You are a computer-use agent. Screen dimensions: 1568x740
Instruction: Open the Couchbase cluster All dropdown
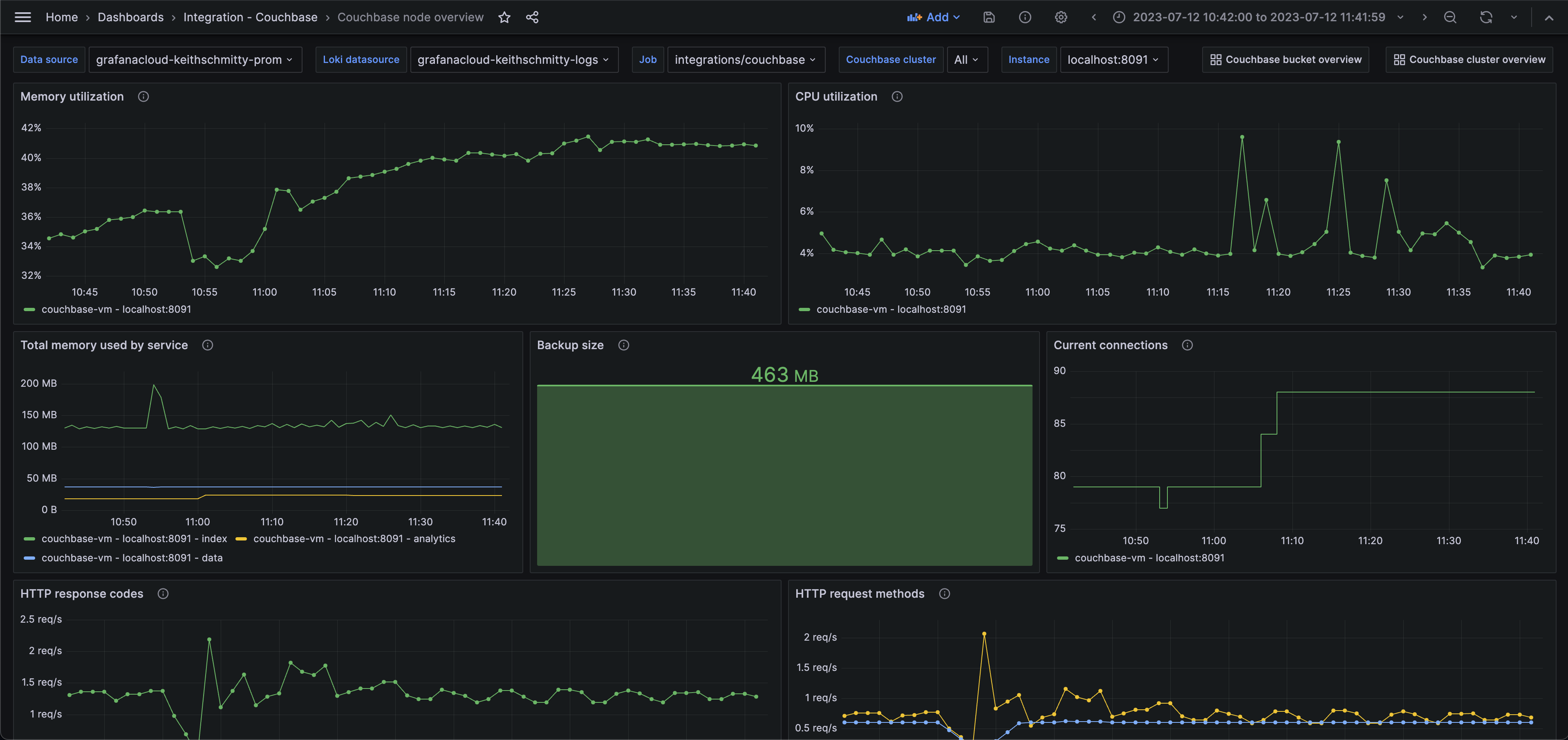[967, 59]
